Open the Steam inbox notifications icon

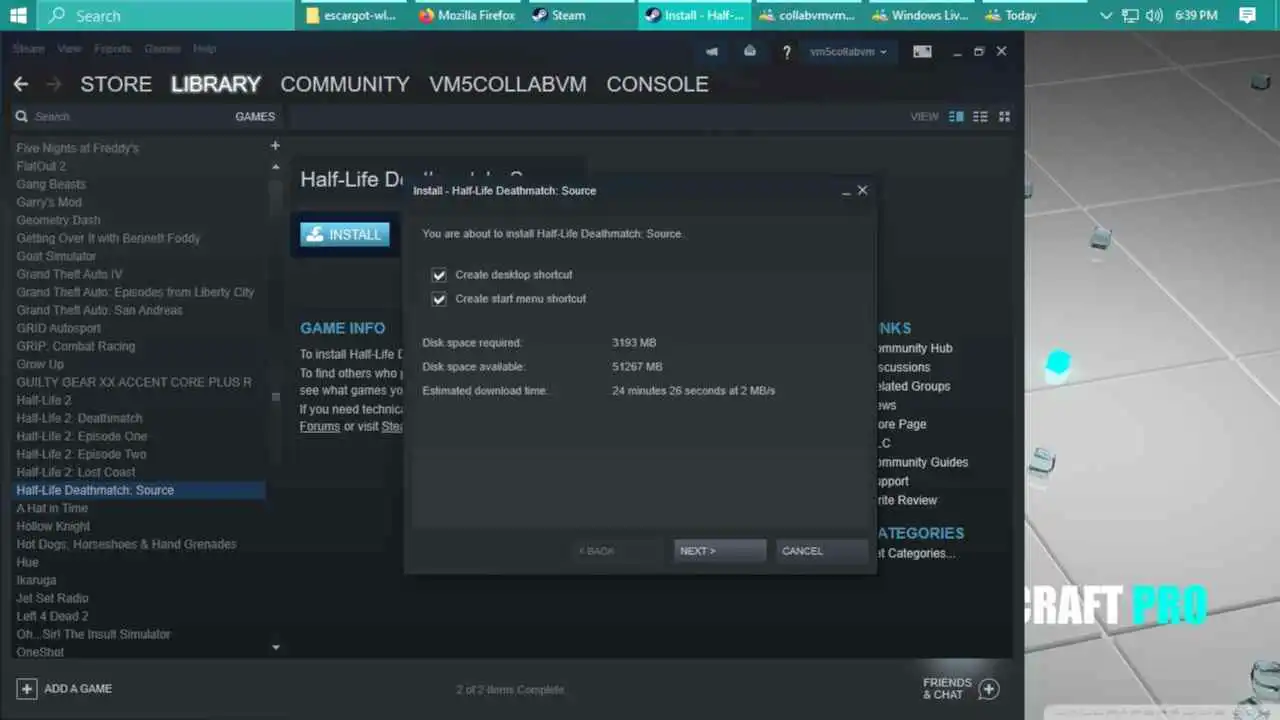coord(750,51)
